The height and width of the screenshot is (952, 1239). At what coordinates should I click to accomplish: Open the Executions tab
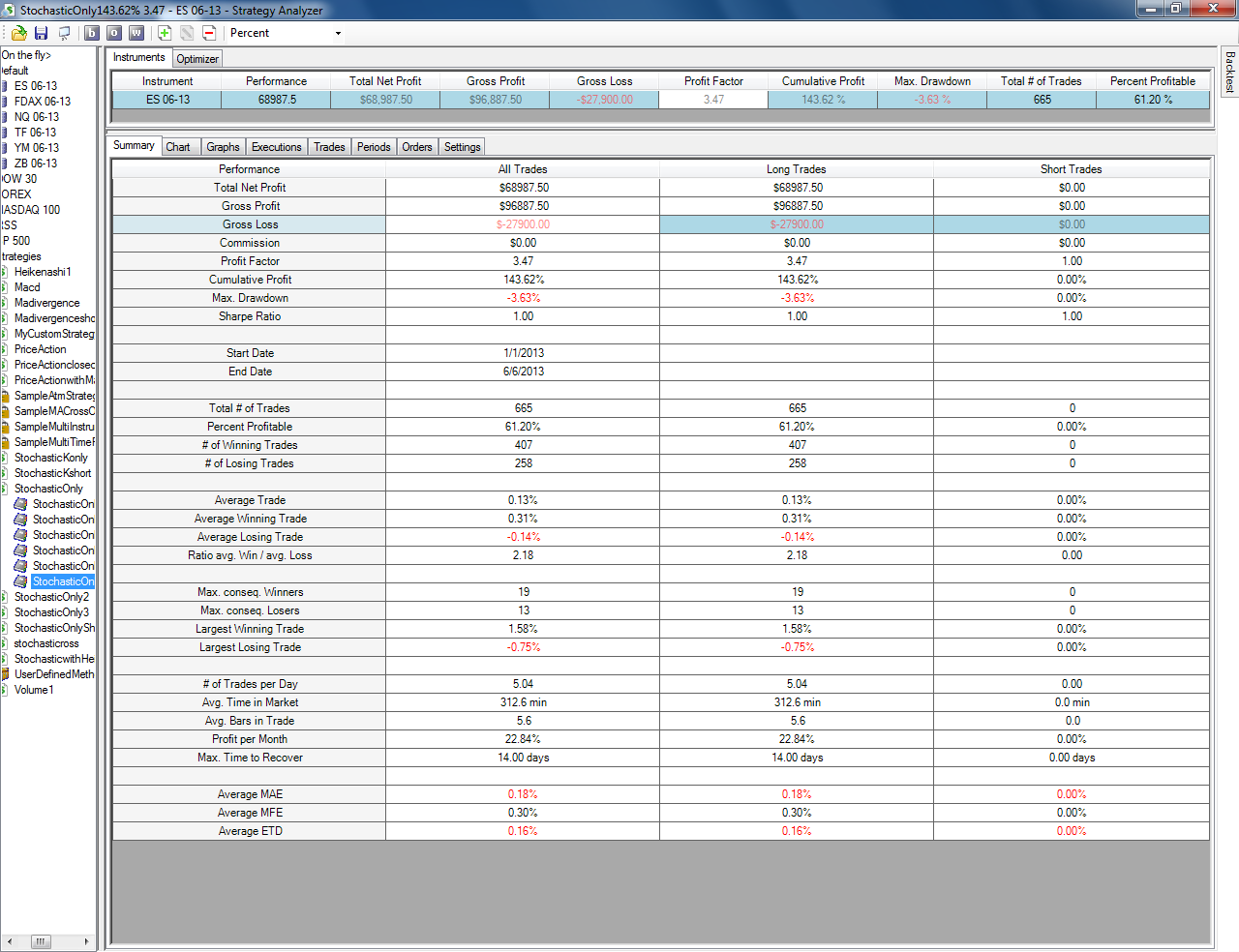(276, 147)
